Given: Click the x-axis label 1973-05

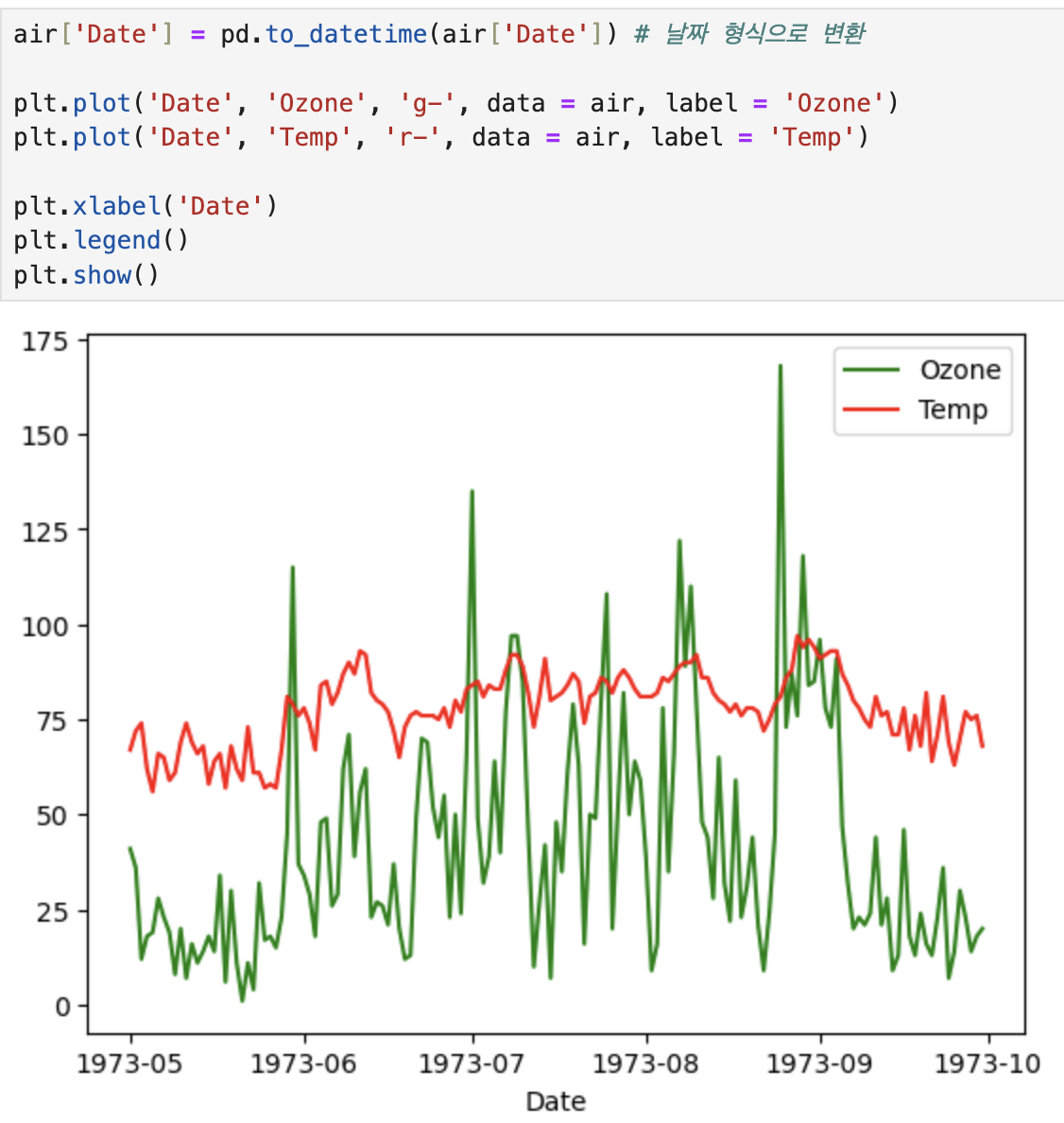Looking at the screenshot, I should pos(129,1063).
